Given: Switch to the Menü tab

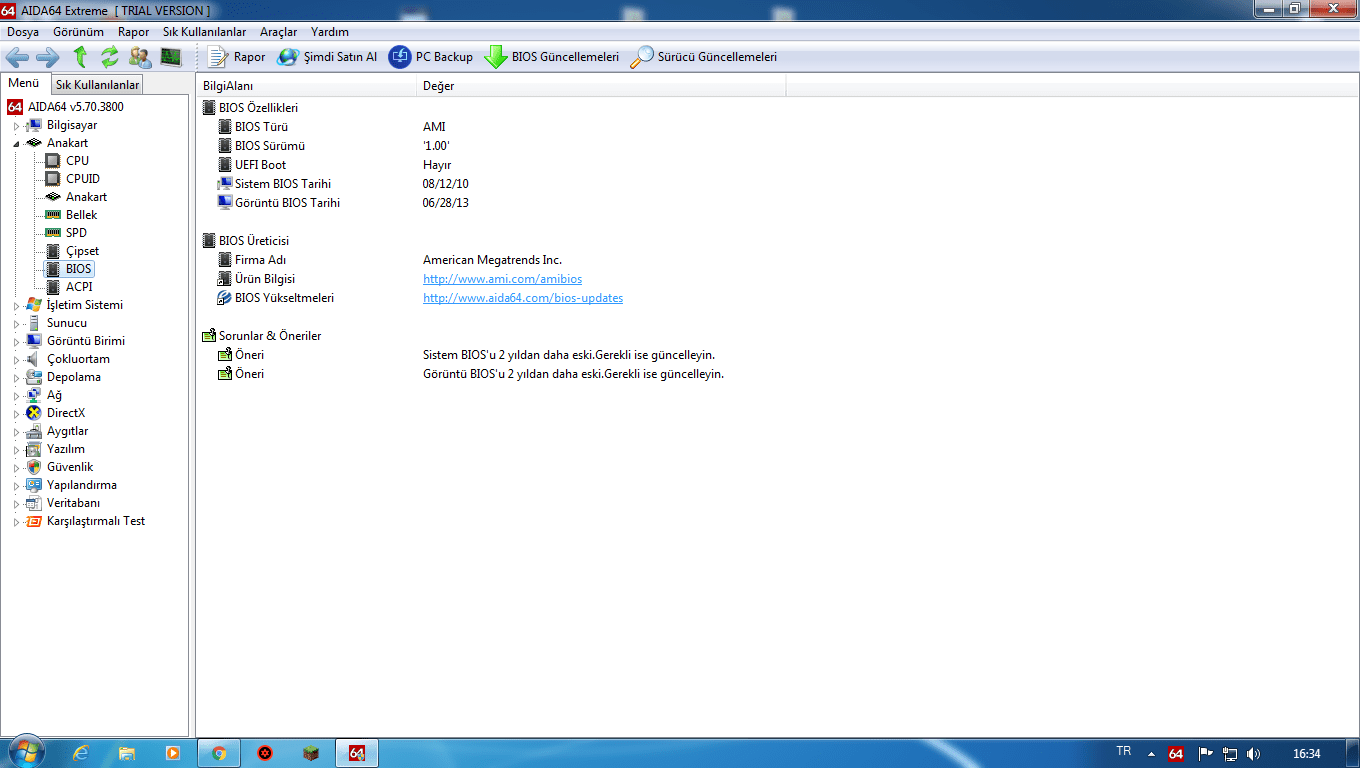Looking at the screenshot, I should coord(24,84).
